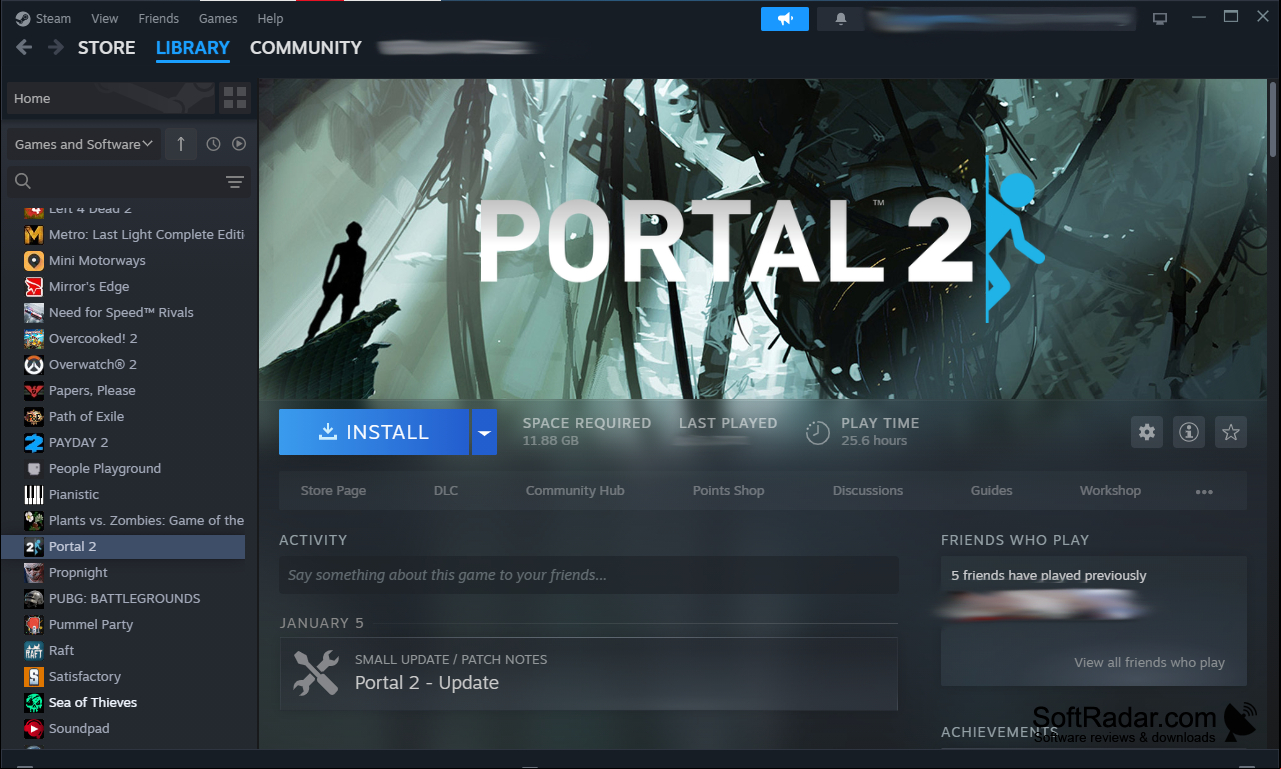
Task: Open Games and Software filter dropdown
Action: [83, 144]
